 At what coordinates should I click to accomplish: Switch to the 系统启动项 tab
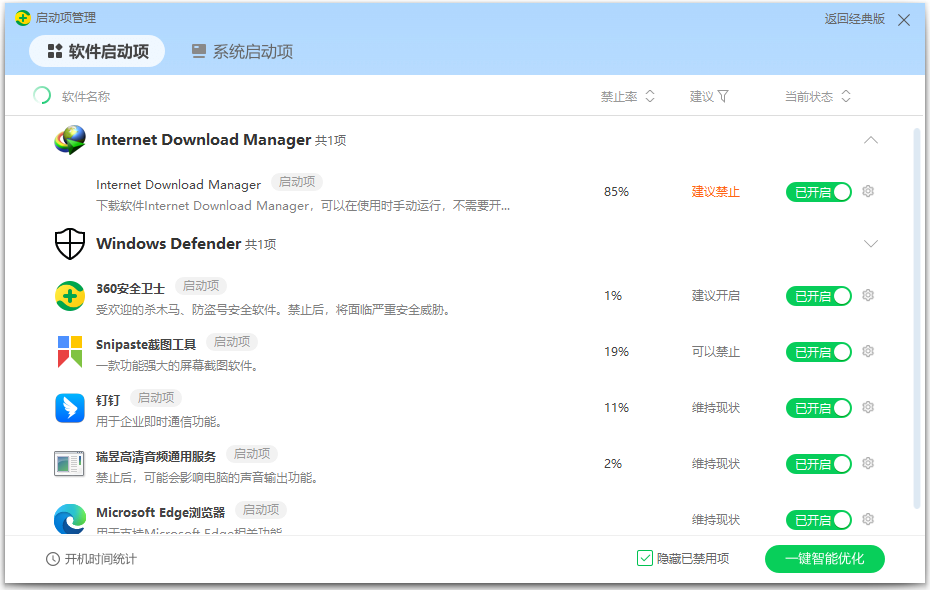click(x=240, y=53)
